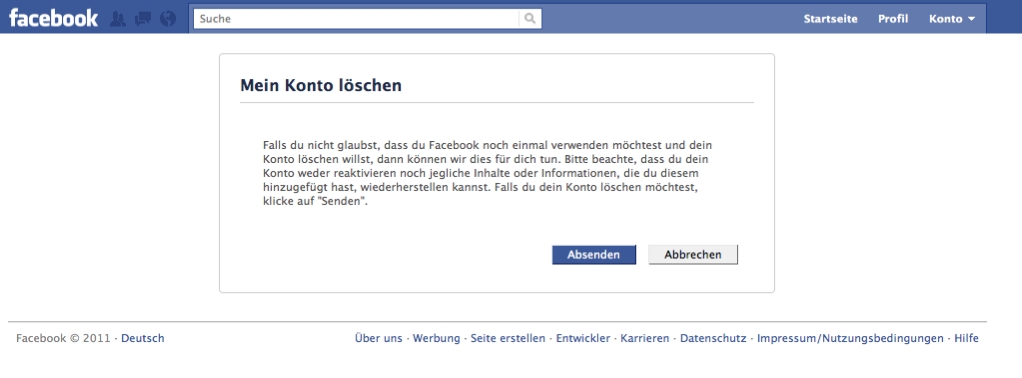Change the language via Deutsch link
The width and height of the screenshot is (1022, 378).
point(143,338)
